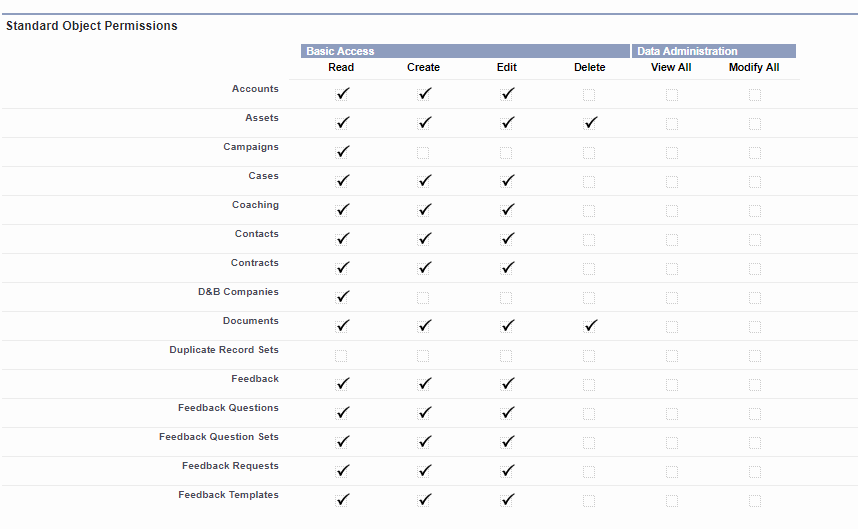Image resolution: width=858 pixels, height=529 pixels.
Task: Toggle the Accounts Read checkbox
Action: coord(342,95)
